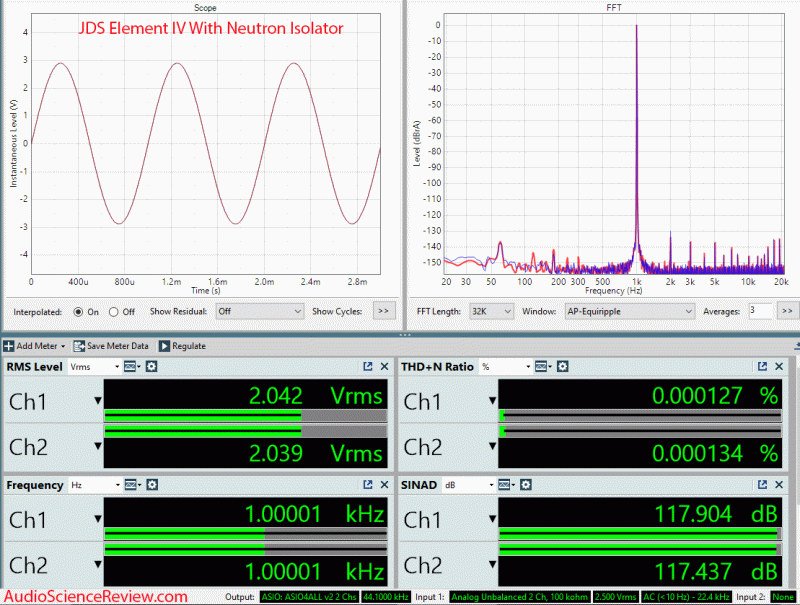Open Window AP-Equiripple dropdown

[x=630, y=311]
